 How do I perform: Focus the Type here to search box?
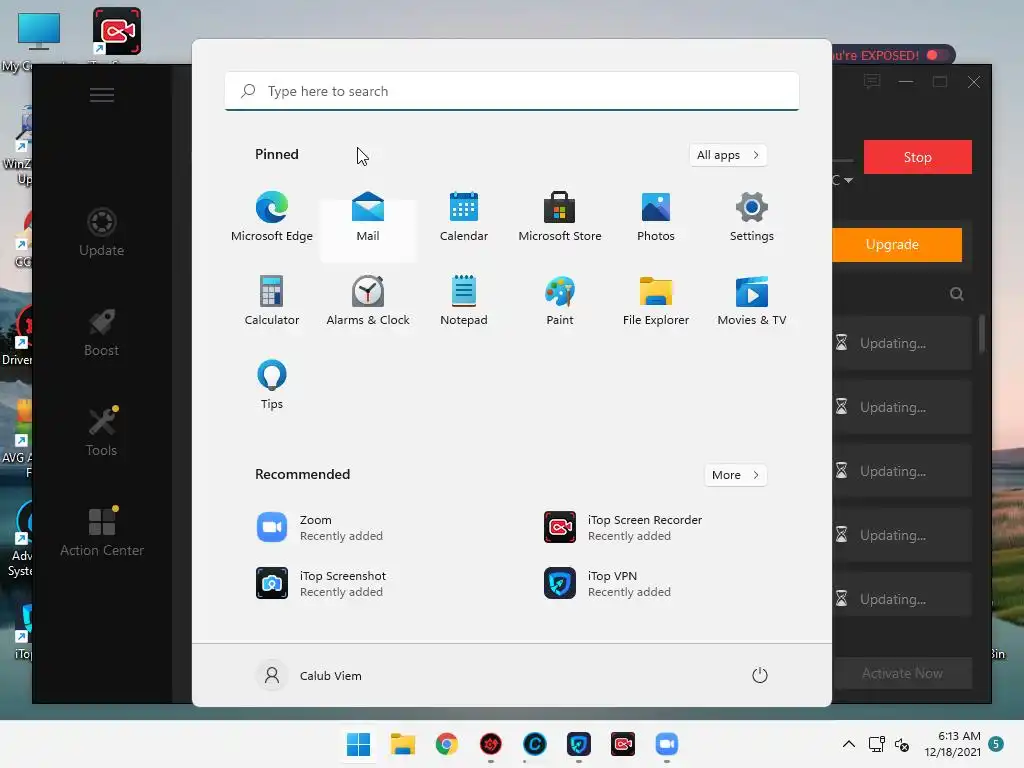[512, 91]
